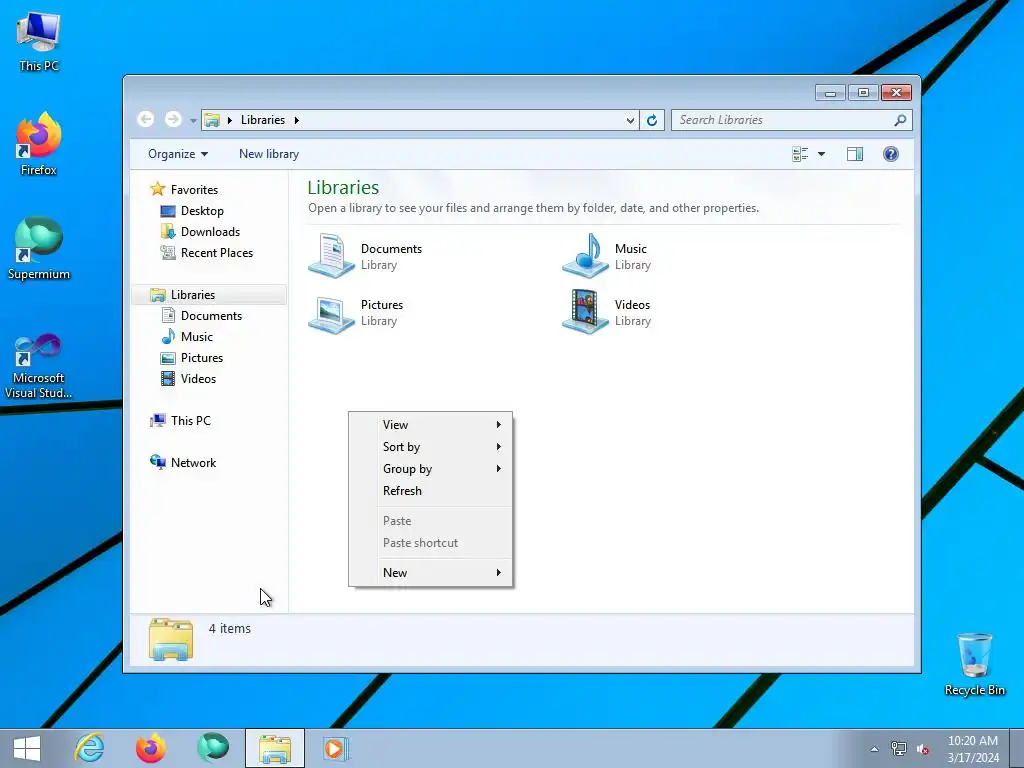The image size is (1024, 768).
Task: Click the taskbar clock and date
Action: 973,749
